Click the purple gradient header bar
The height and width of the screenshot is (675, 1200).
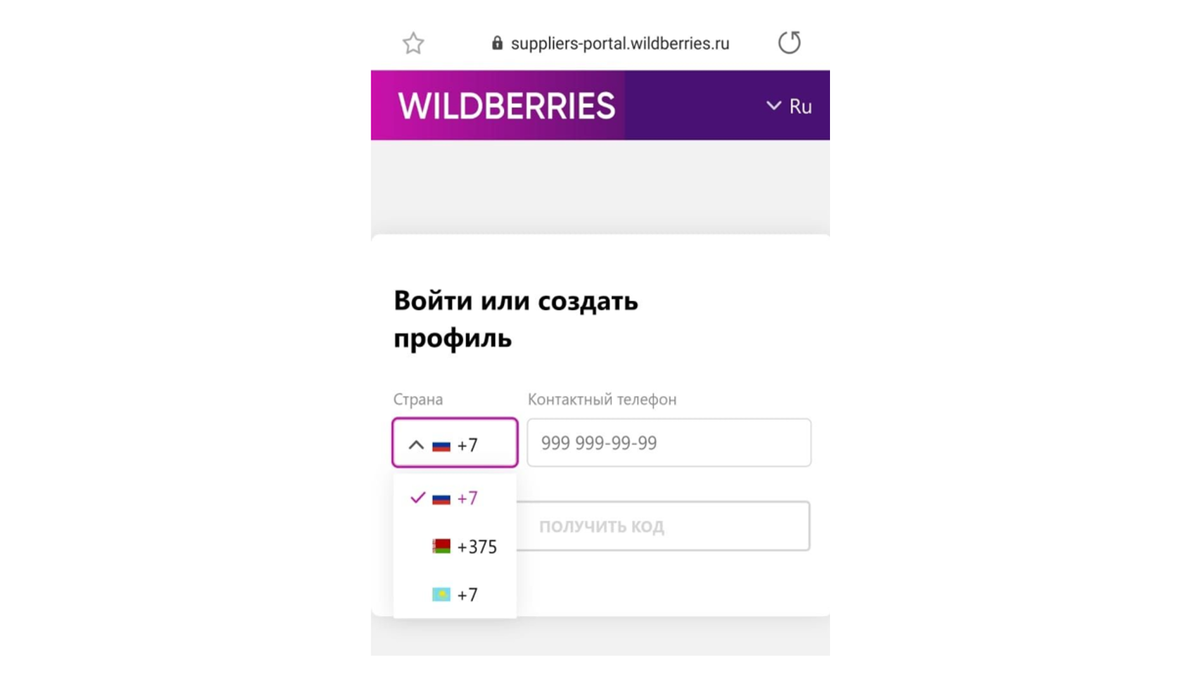(680, 105)
